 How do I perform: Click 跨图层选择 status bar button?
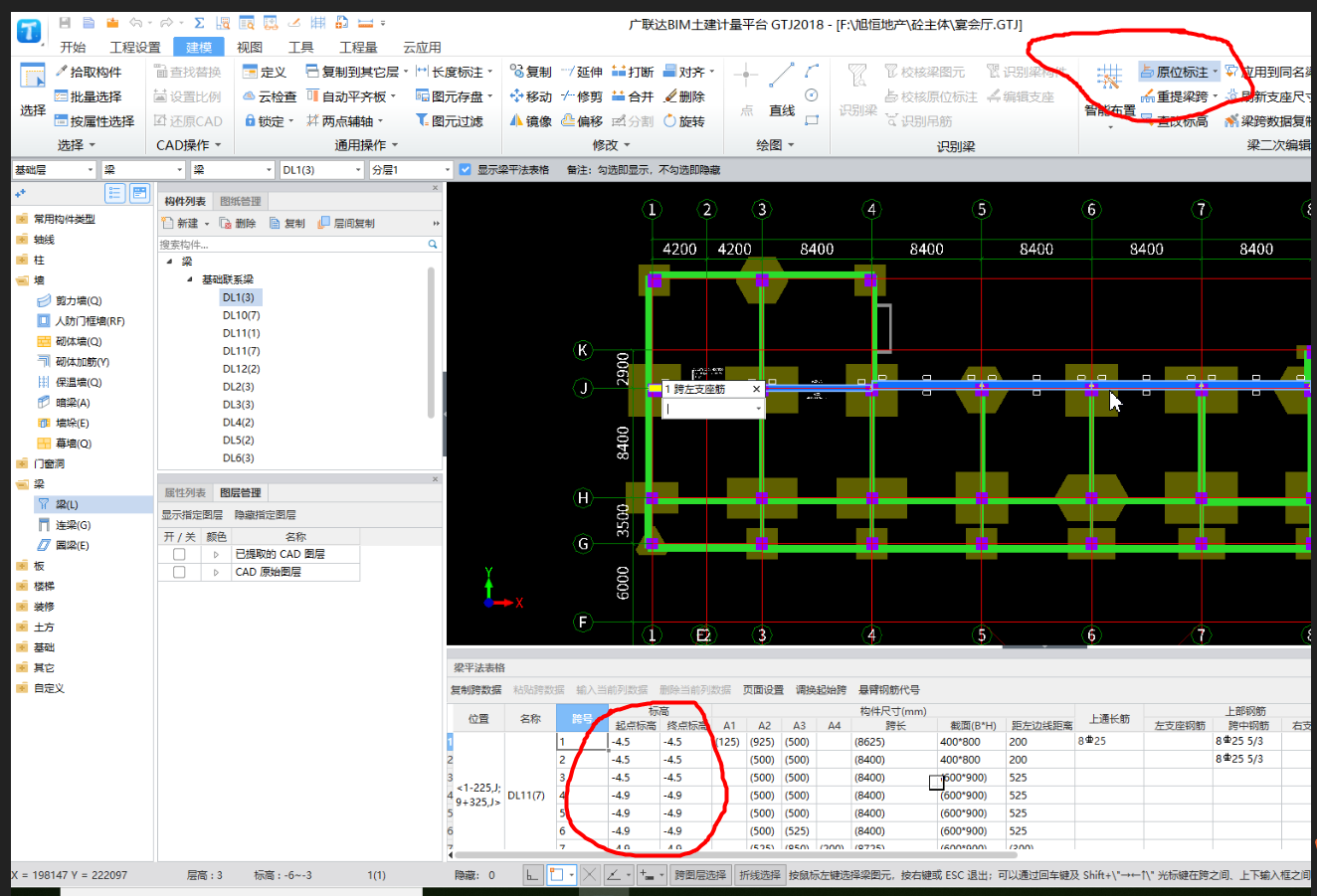(x=699, y=875)
